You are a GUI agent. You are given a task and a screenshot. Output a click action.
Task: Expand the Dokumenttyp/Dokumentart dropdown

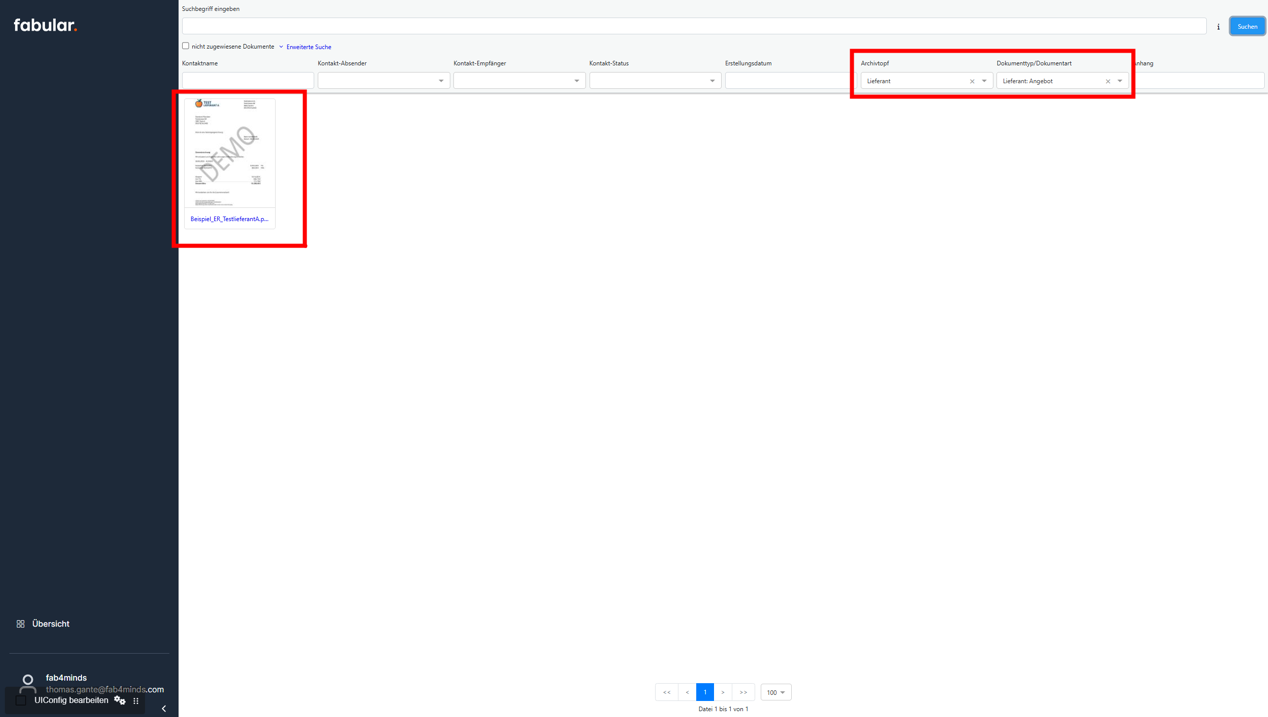[x=1120, y=80]
